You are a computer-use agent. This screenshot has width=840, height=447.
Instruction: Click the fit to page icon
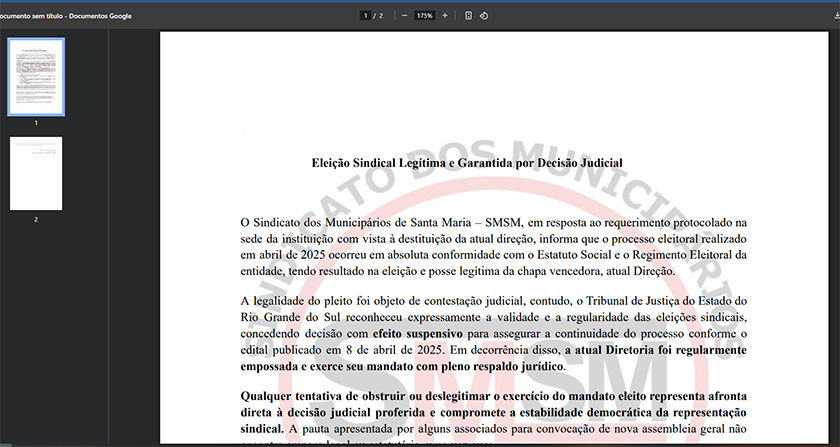point(468,16)
